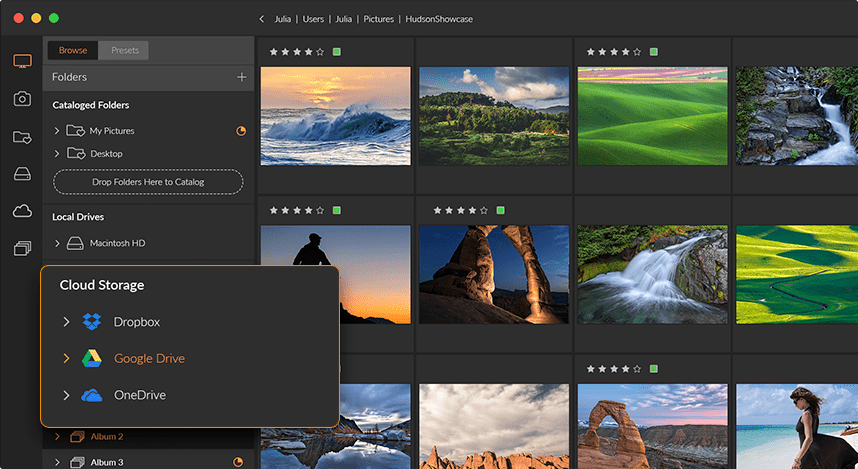Click the OneDrive cloud logo icon
Viewport: 858px width, 469px height.
point(92,395)
